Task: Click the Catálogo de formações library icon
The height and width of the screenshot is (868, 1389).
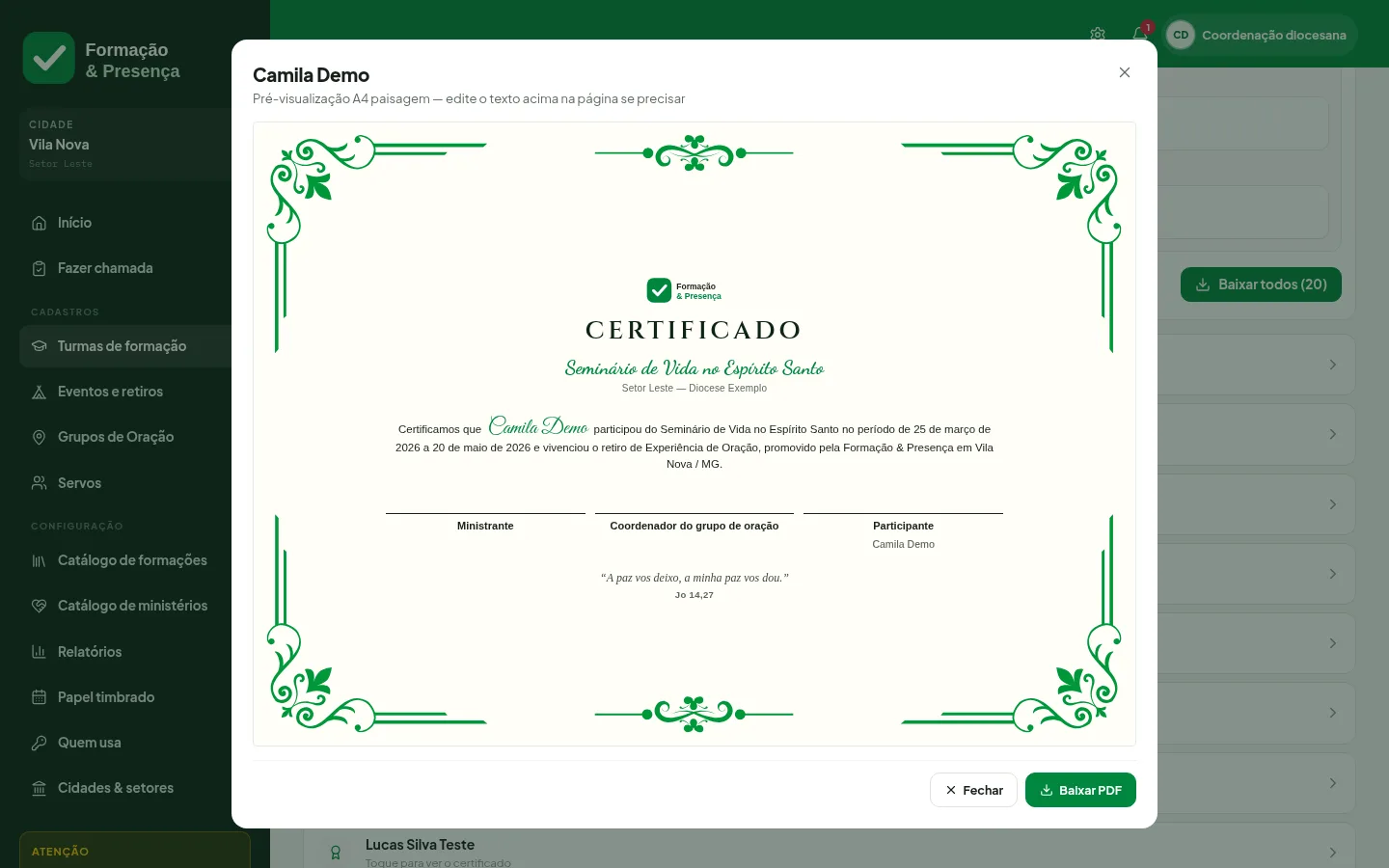Action: [x=40, y=560]
